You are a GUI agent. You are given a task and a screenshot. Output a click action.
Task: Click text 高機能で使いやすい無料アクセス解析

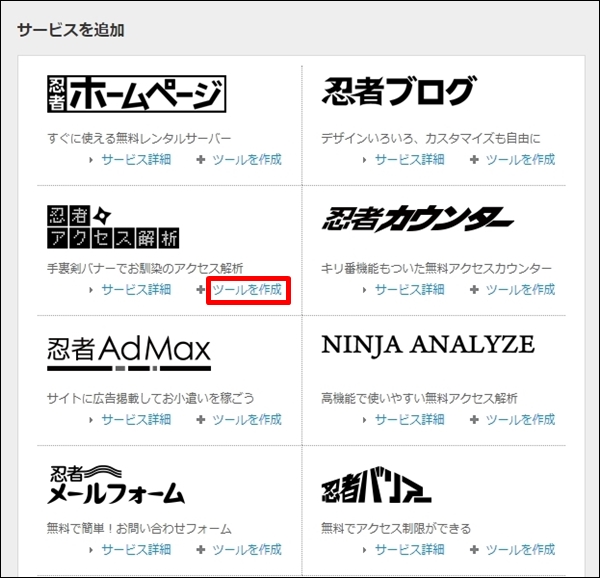(419, 398)
